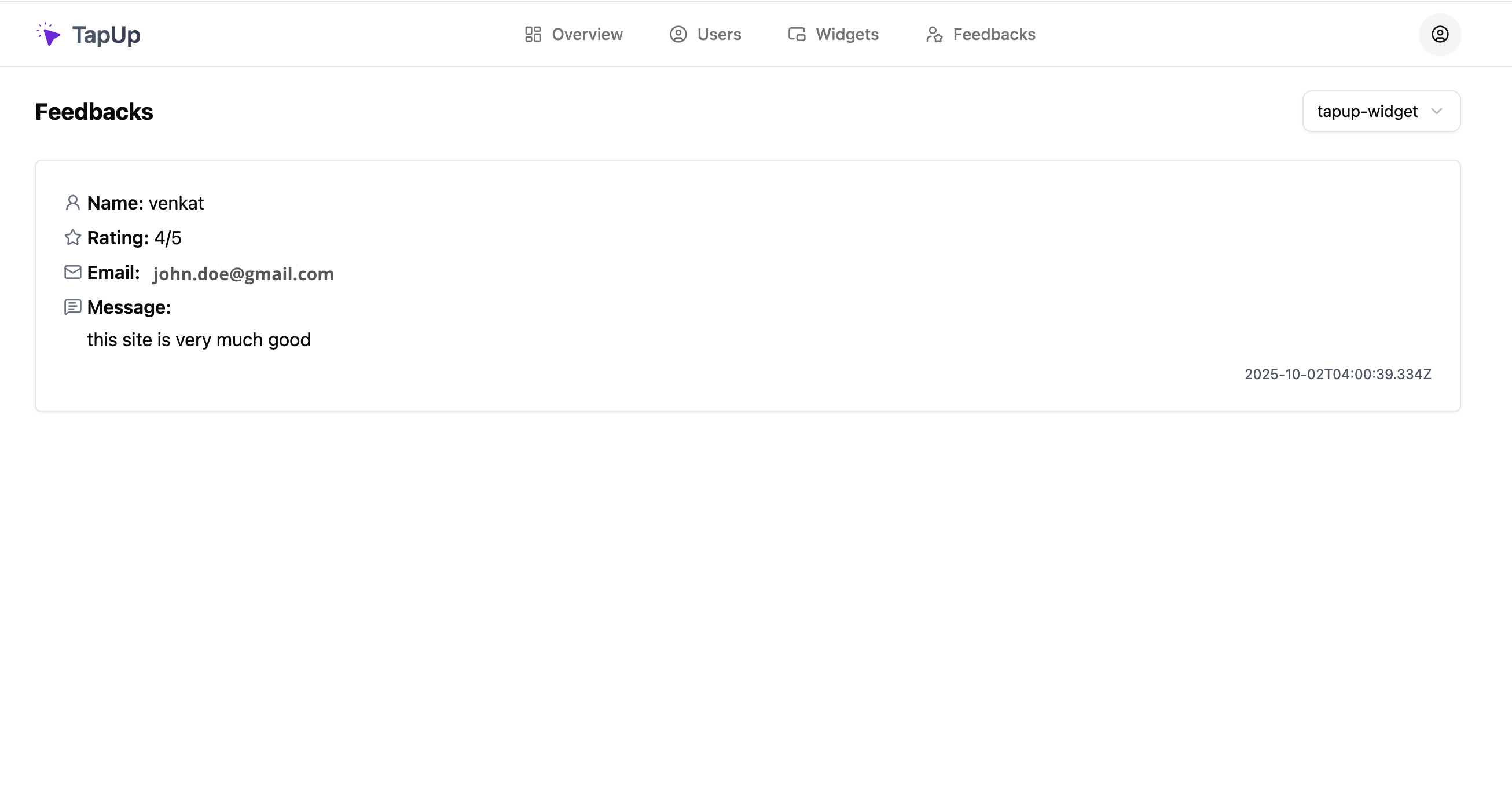Screen dimensions: 1512x793
Task: Click the star icon beside Rating
Action: [72, 238]
